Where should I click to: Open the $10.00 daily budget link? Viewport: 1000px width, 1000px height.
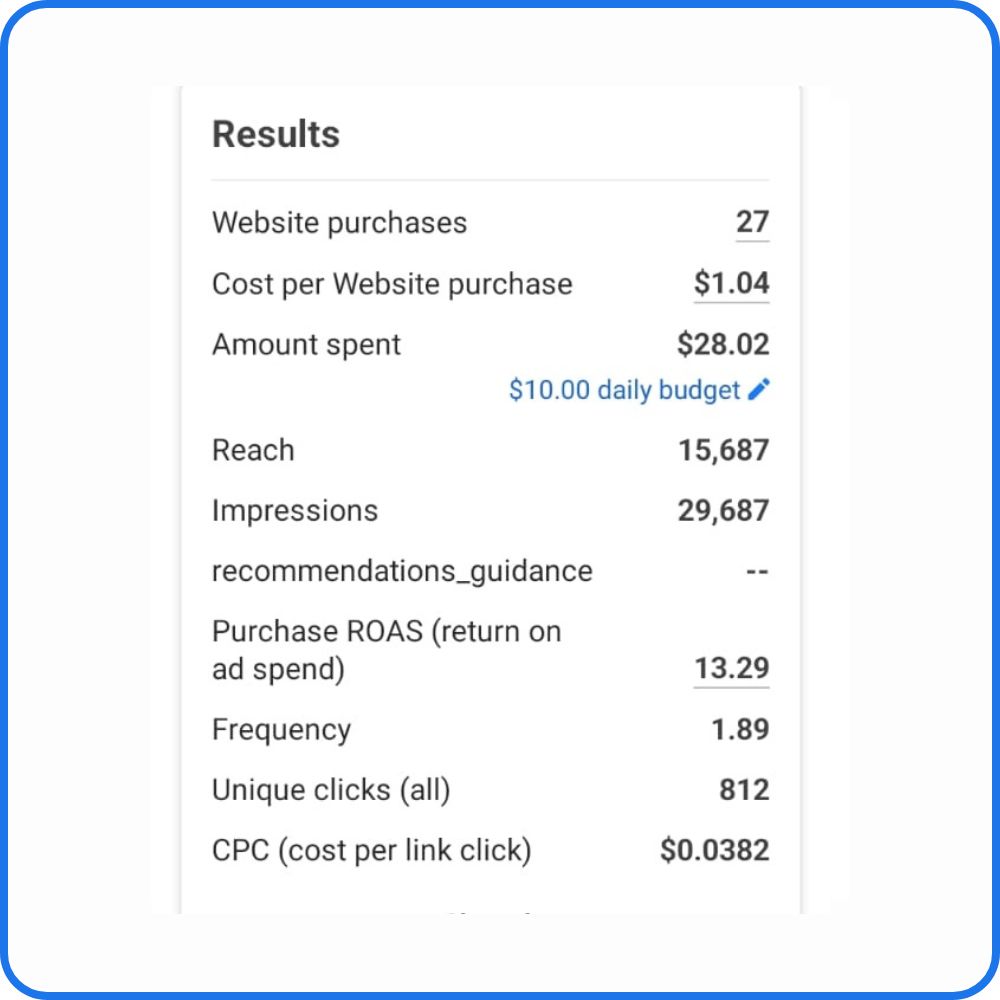tap(624, 390)
